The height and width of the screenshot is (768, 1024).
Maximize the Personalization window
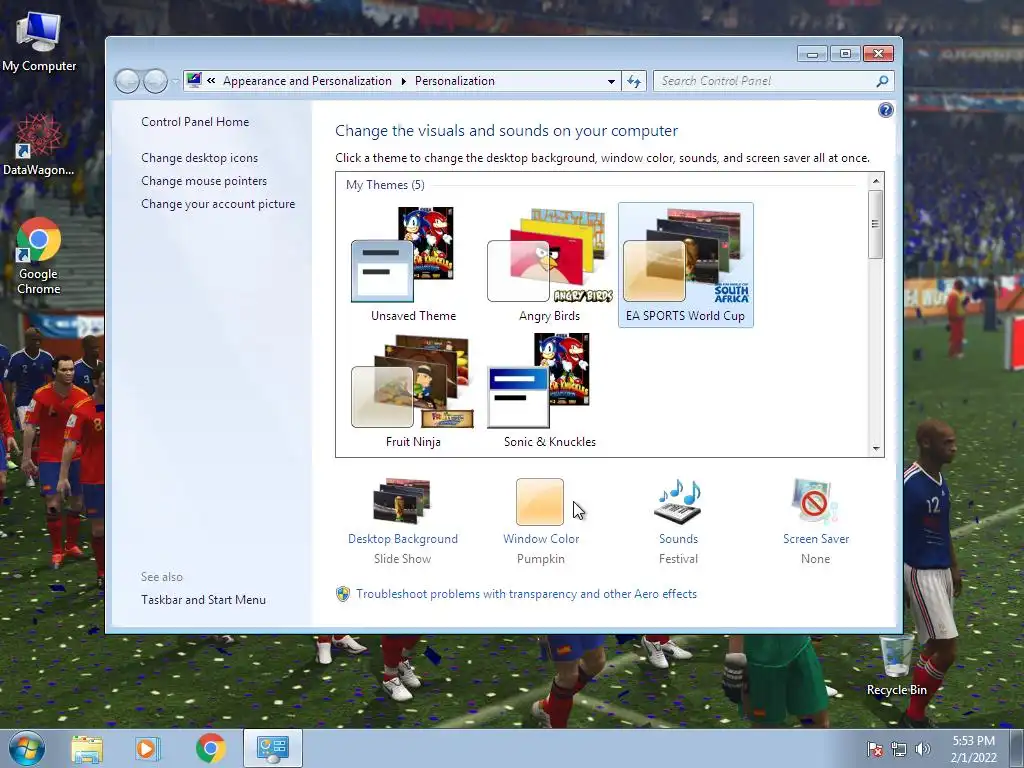(x=845, y=54)
